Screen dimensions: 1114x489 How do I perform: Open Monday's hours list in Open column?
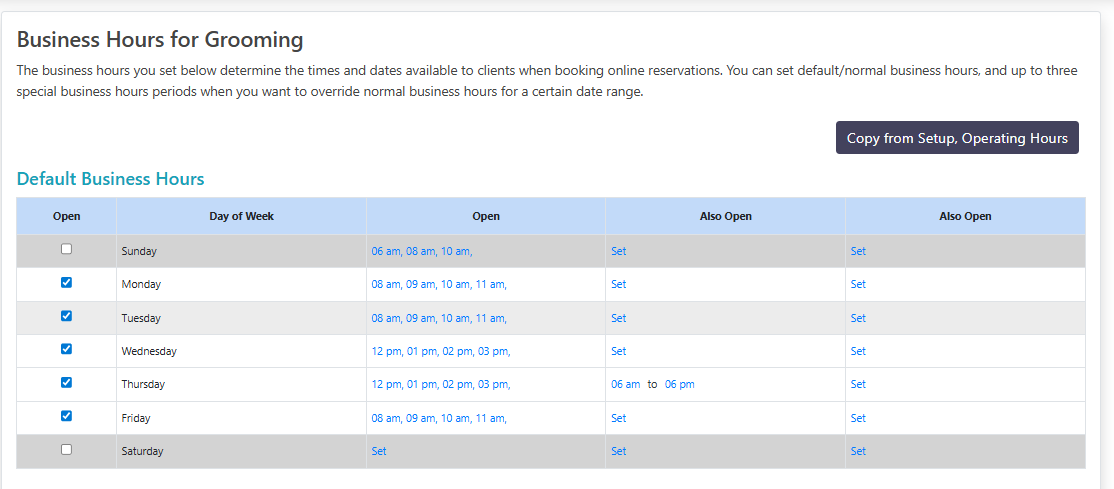pos(438,284)
